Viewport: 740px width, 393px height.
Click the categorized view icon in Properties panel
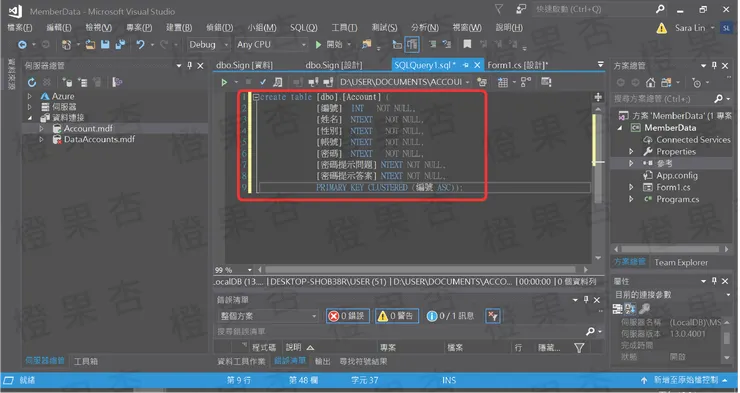tap(617, 309)
